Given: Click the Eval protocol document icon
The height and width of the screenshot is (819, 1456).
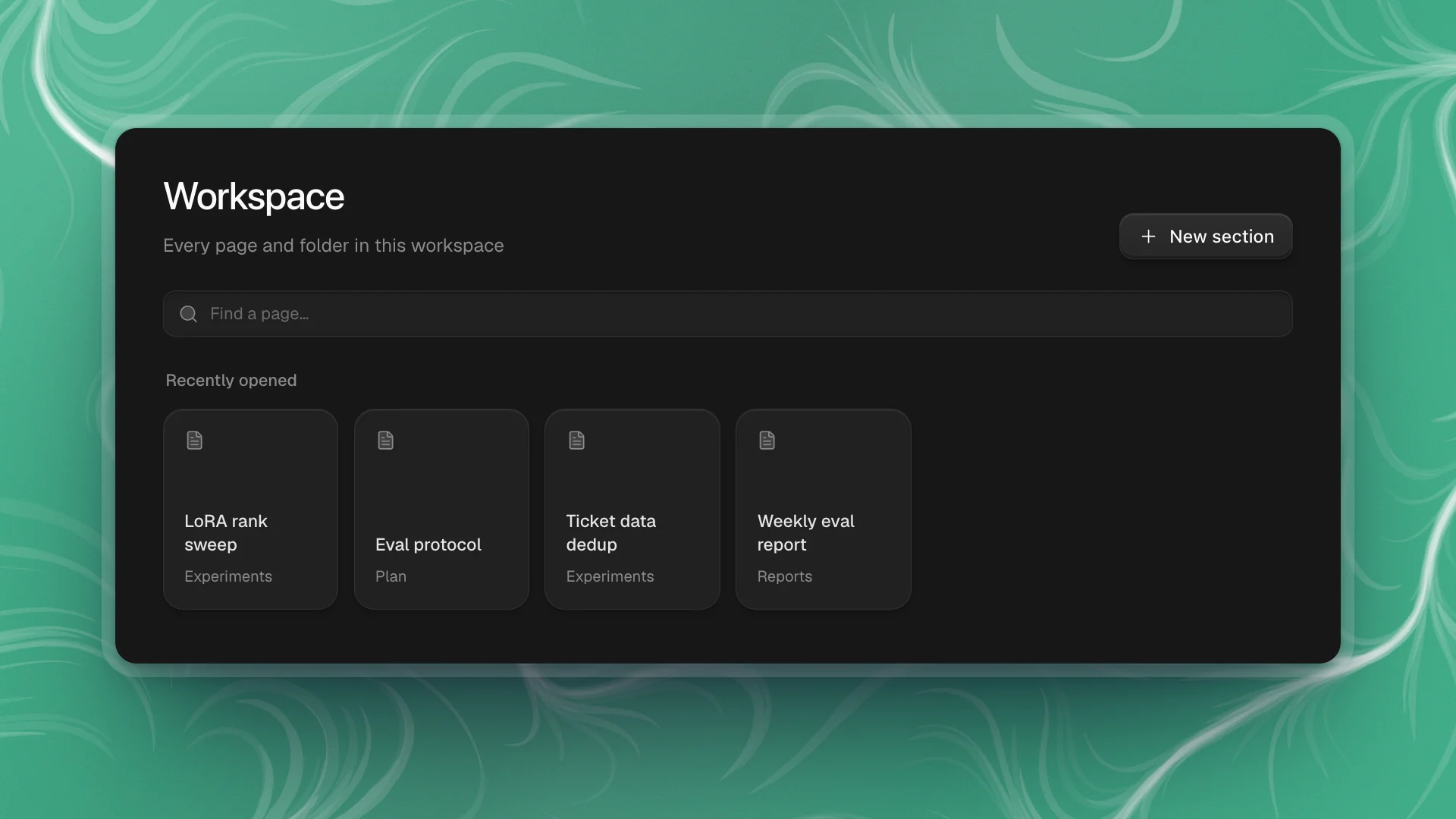Looking at the screenshot, I should click(386, 441).
